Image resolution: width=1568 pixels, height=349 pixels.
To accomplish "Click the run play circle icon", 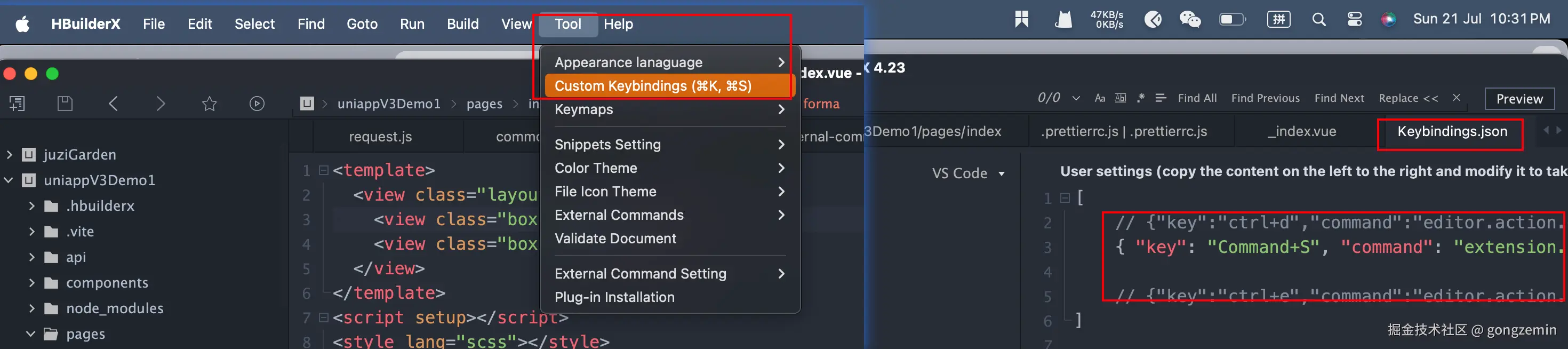I will pyautogui.click(x=257, y=104).
